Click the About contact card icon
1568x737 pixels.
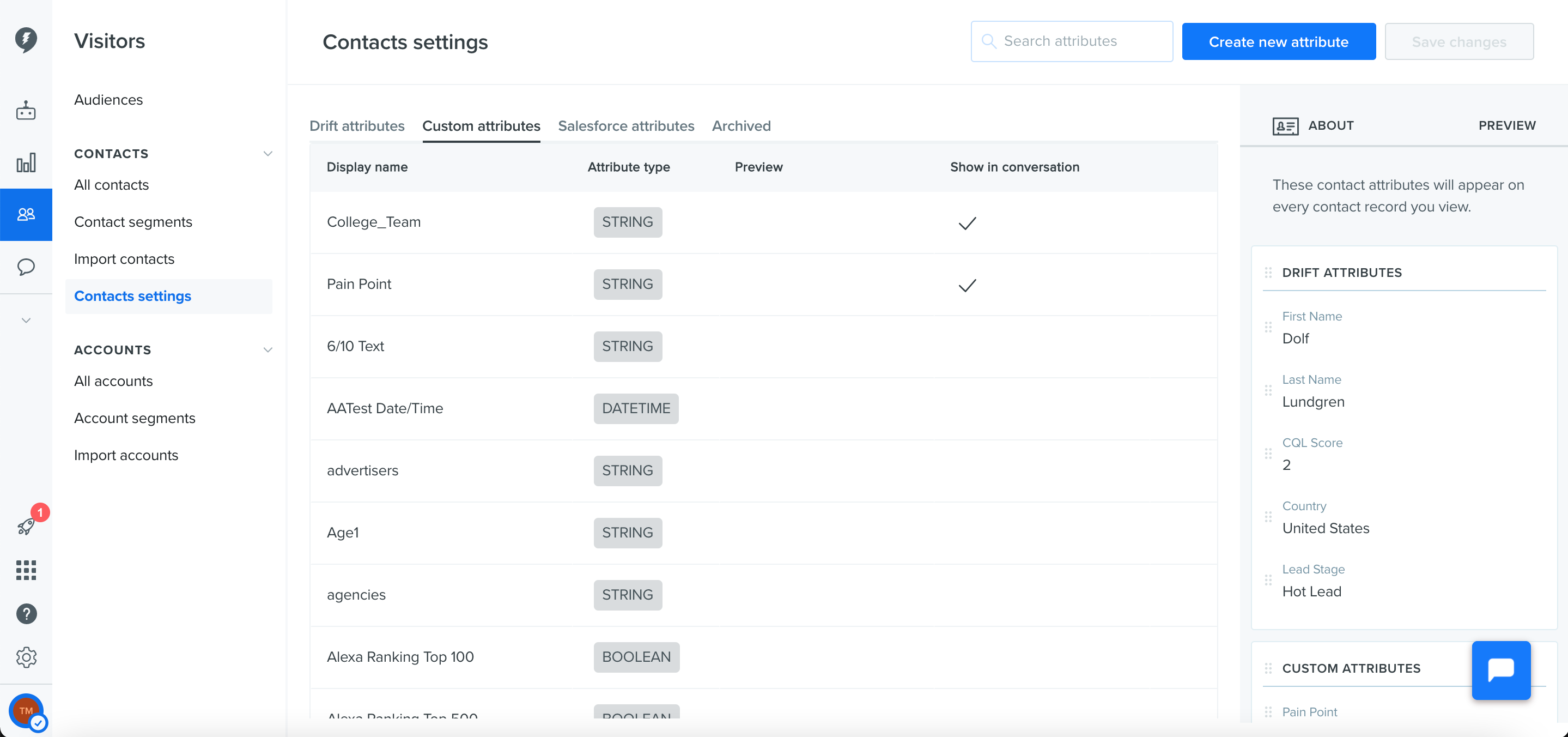tap(1285, 126)
